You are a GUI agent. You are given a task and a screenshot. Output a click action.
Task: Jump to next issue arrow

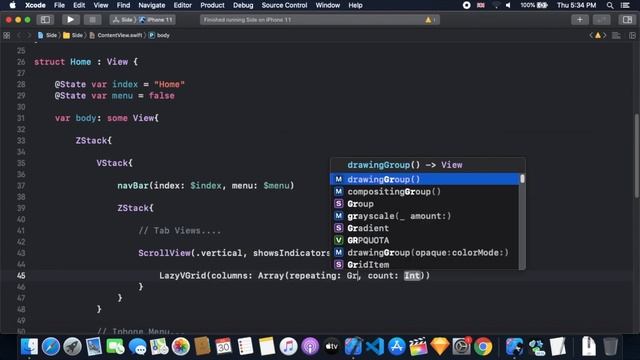pyautogui.click(x=604, y=36)
